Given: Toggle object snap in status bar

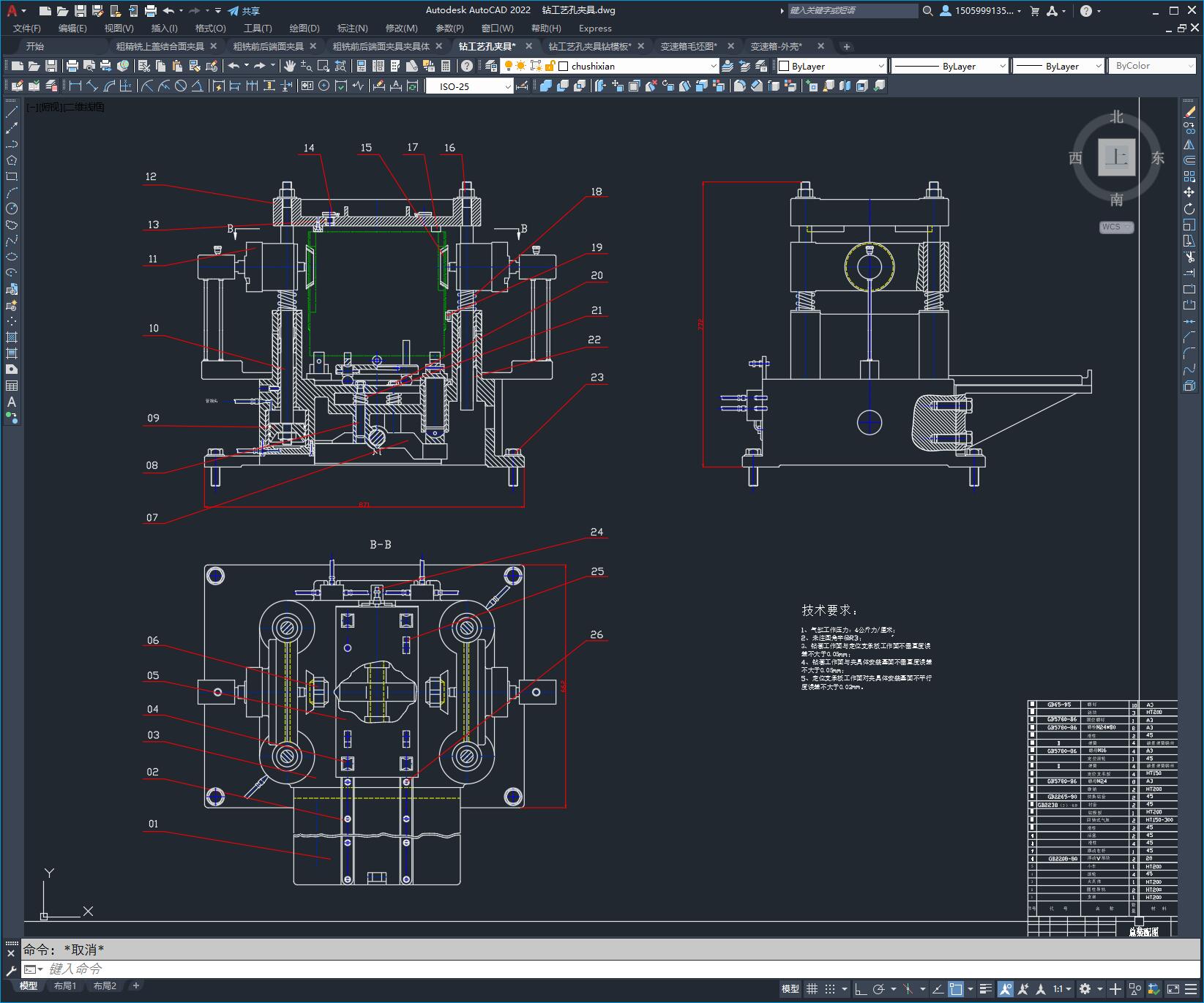Looking at the screenshot, I should coord(956,989).
